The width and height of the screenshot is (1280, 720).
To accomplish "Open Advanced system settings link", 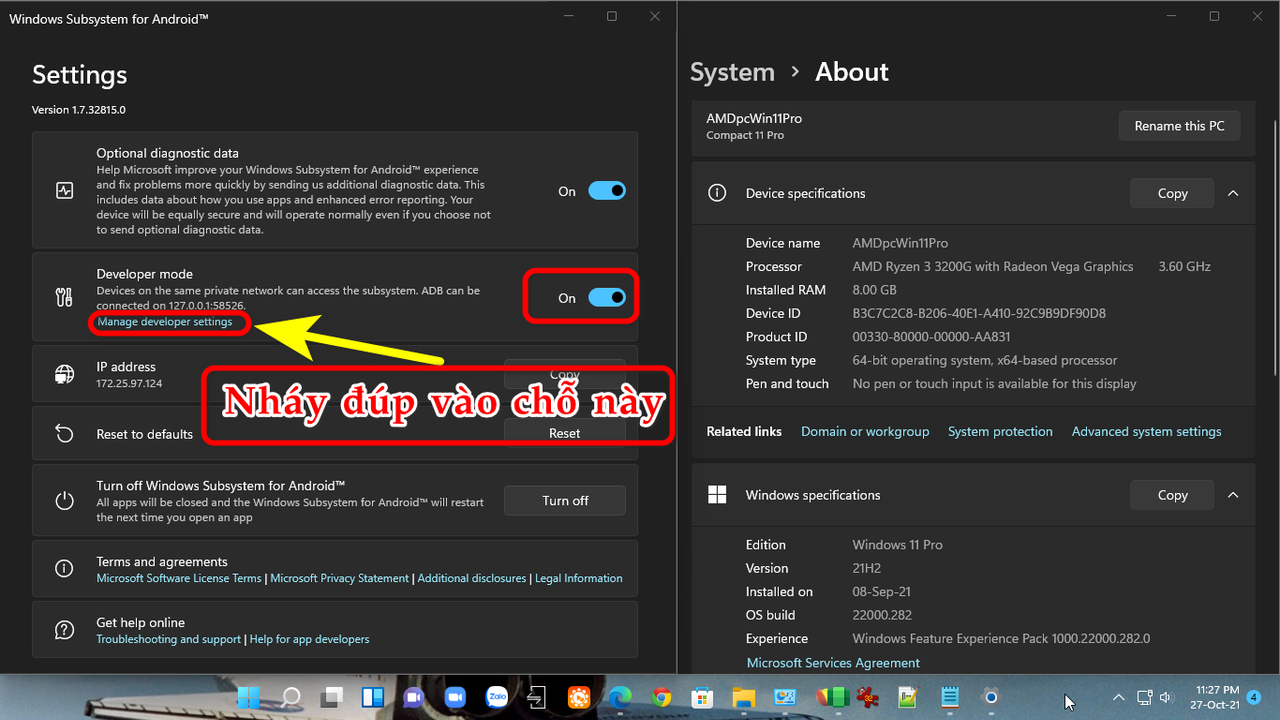I will pyautogui.click(x=1147, y=432).
